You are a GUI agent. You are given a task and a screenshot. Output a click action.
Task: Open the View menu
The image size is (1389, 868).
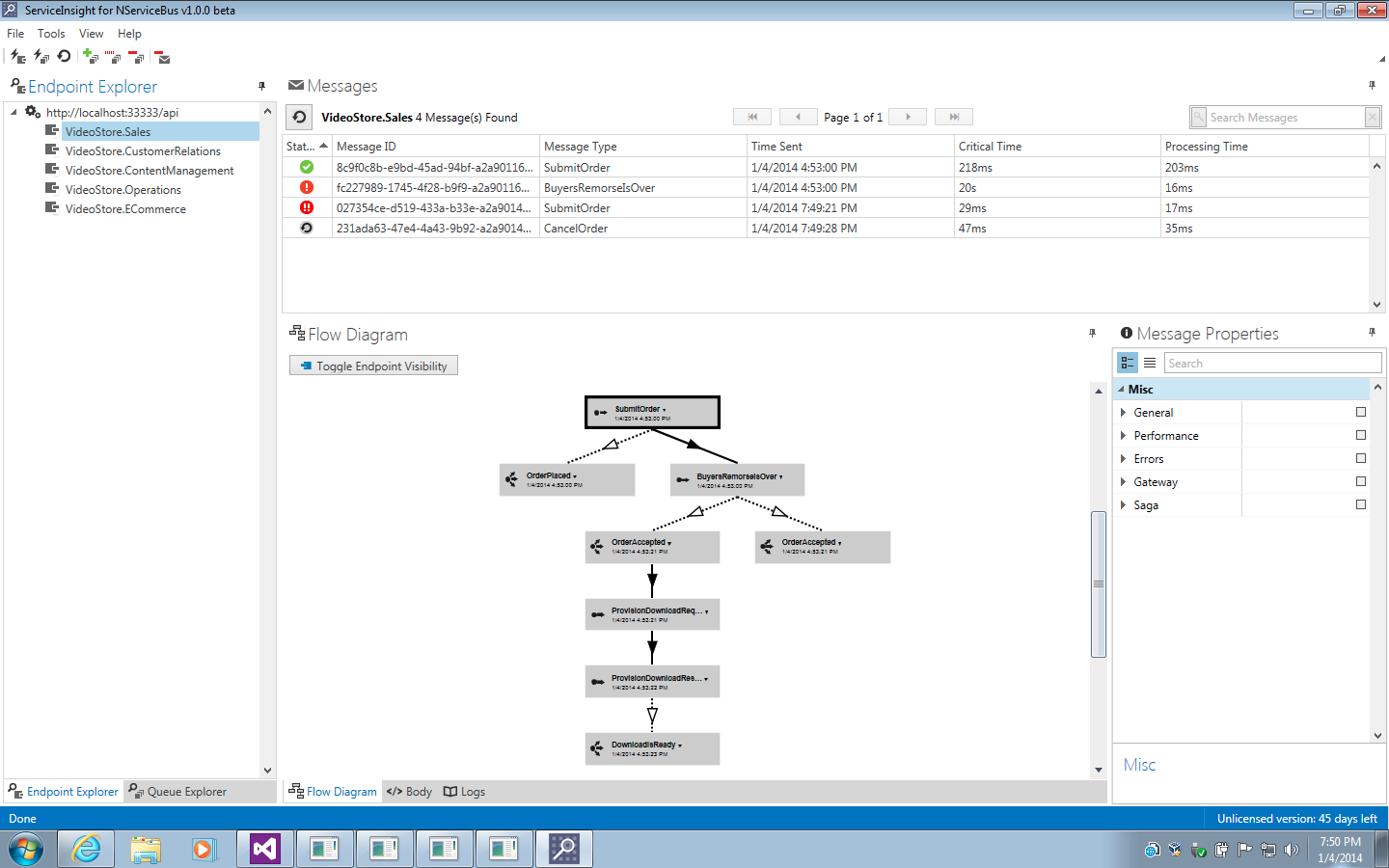(91, 33)
